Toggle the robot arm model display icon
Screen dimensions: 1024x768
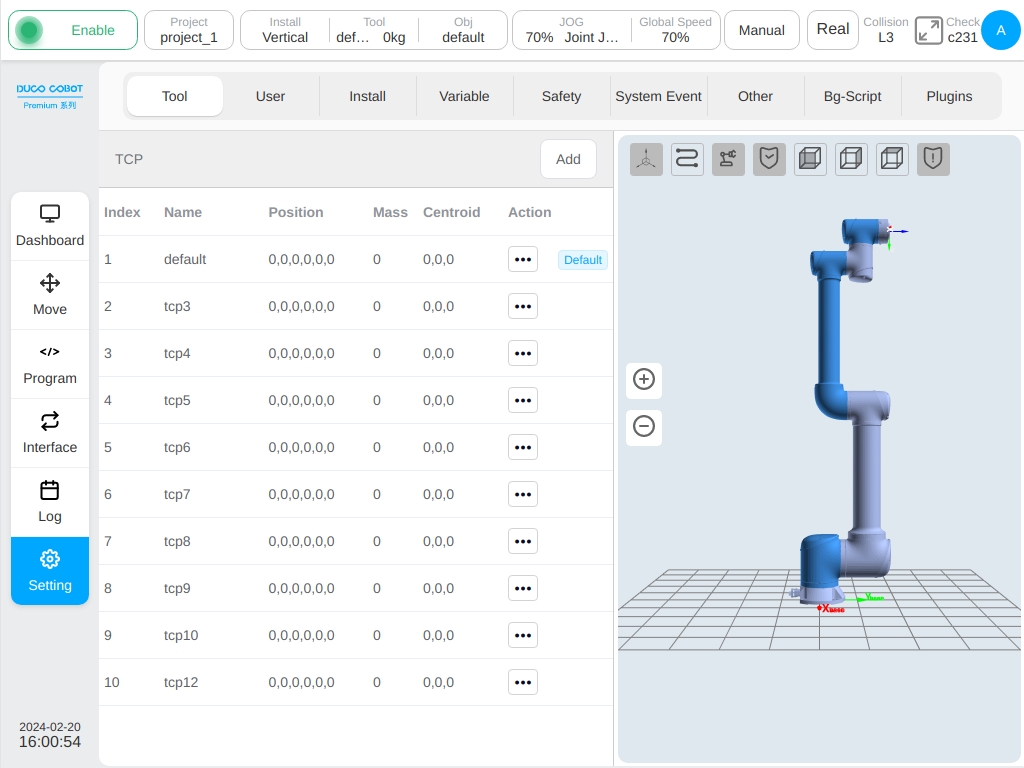(728, 159)
